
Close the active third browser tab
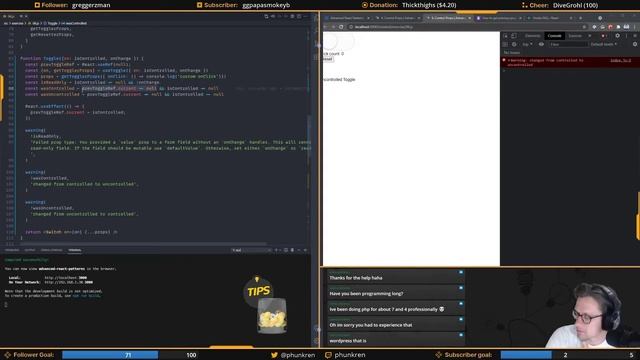(469, 18)
